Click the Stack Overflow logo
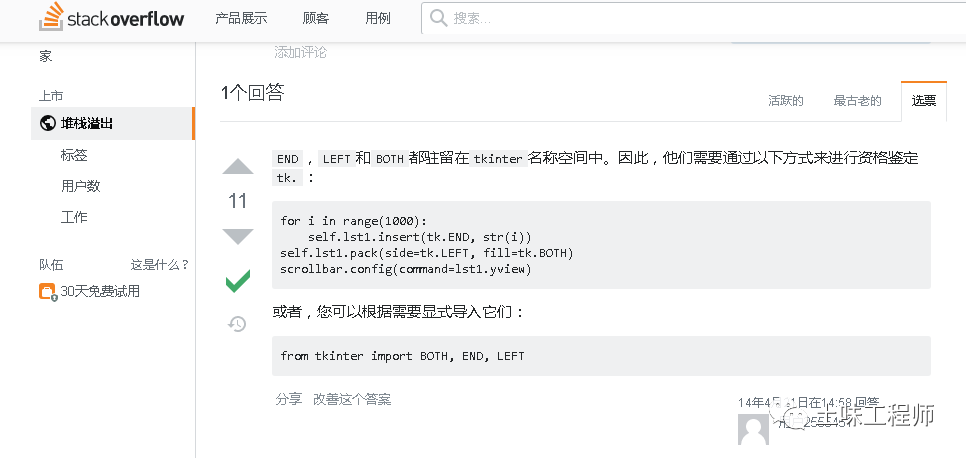Screen dimensions: 966x458 [x=111, y=18]
